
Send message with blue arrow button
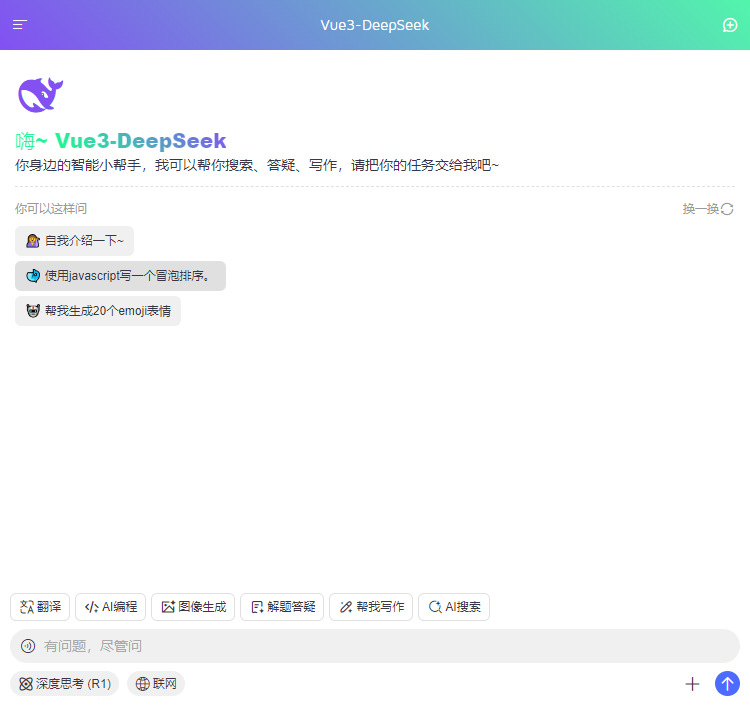727,684
